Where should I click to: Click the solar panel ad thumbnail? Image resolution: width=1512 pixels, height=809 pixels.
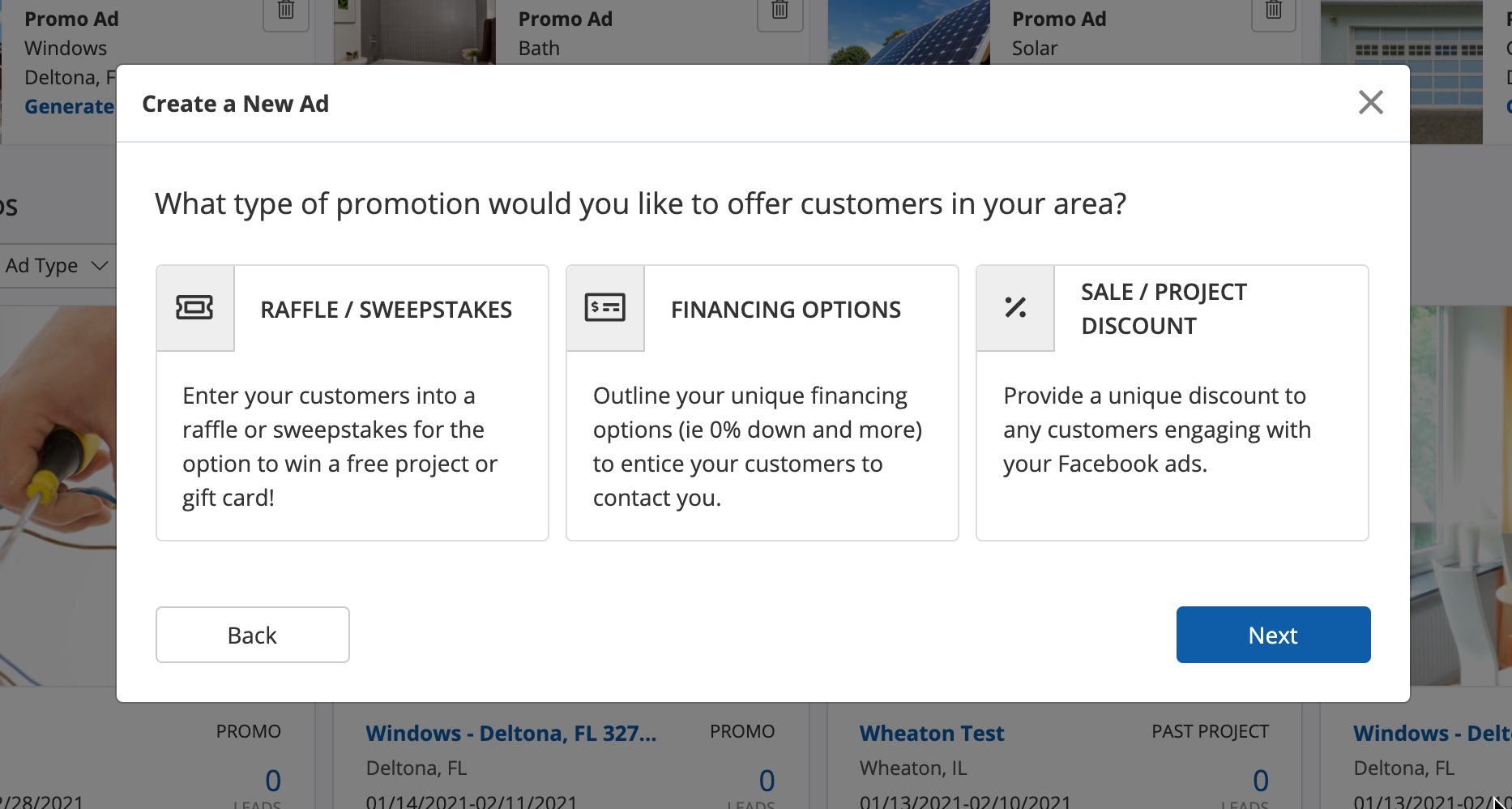(x=908, y=32)
